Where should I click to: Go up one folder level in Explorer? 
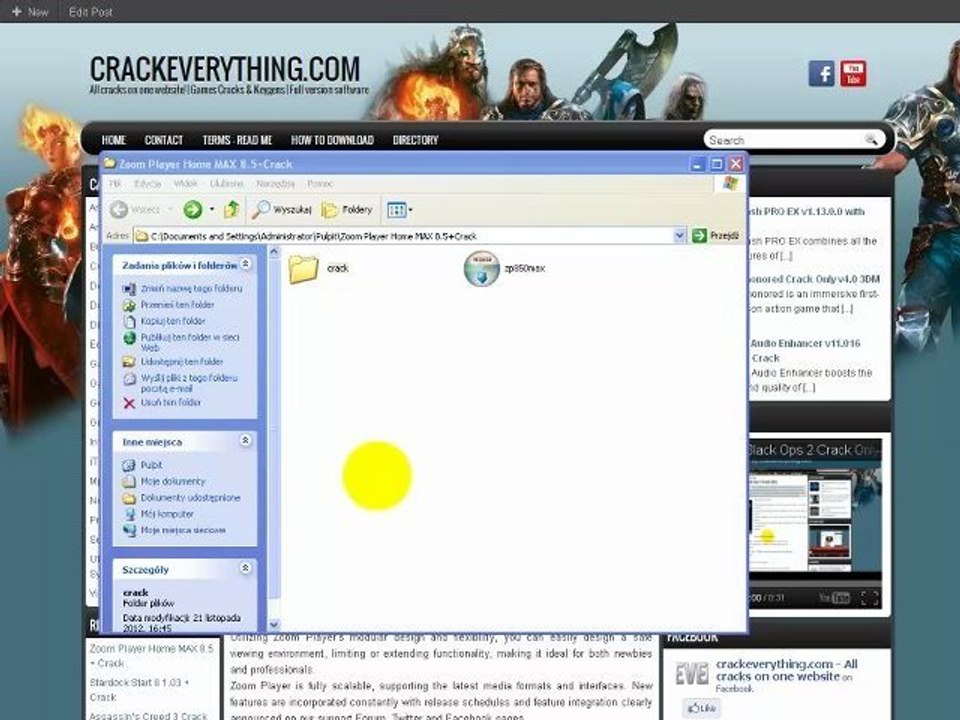pos(231,210)
